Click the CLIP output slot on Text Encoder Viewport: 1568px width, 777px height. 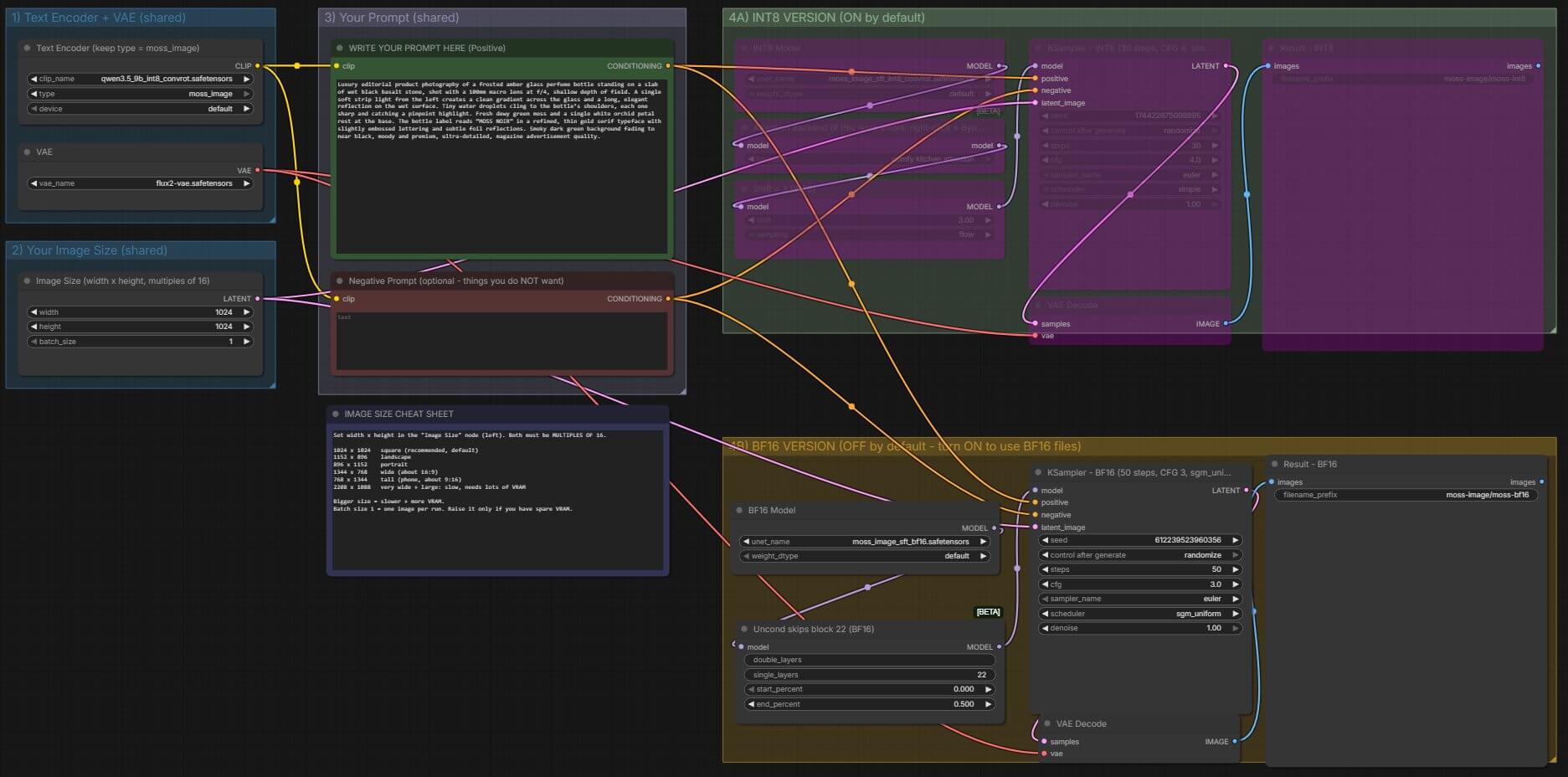pyautogui.click(x=257, y=65)
